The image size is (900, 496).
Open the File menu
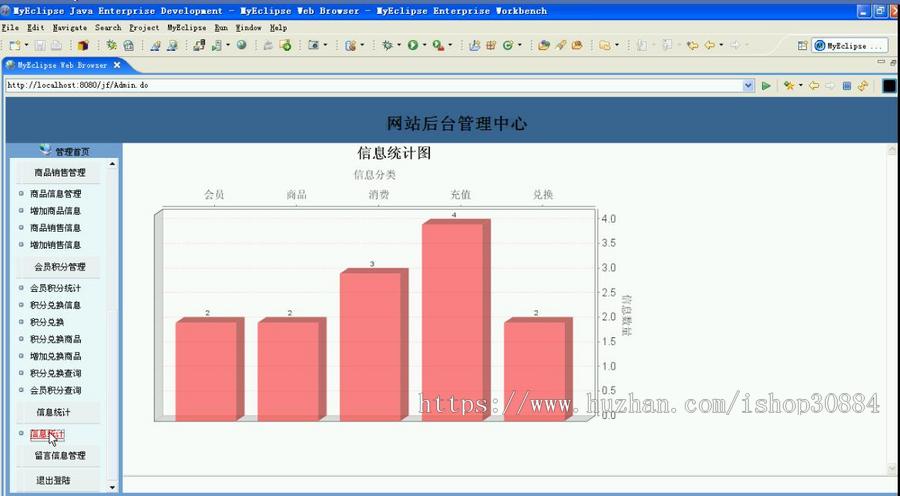10,27
